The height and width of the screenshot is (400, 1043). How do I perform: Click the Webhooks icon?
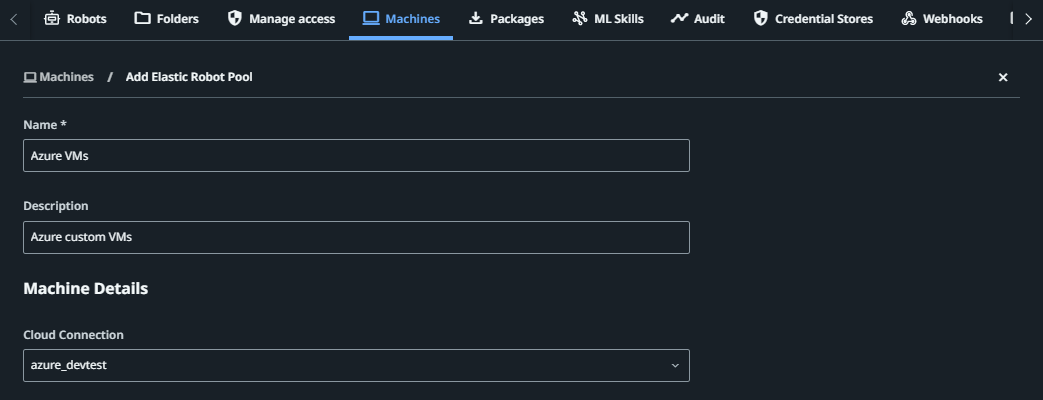click(x=909, y=19)
